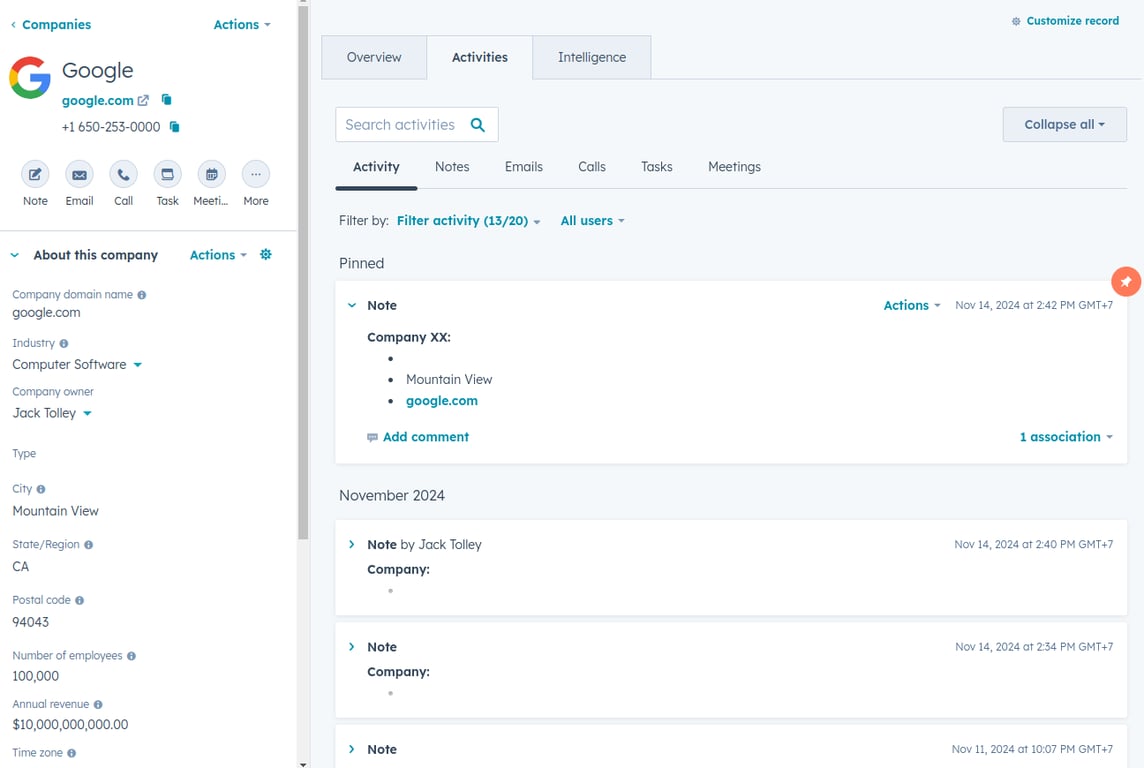1144x768 pixels.
Task: Click the Meeting calendar icon
Action: click(211, 175)
